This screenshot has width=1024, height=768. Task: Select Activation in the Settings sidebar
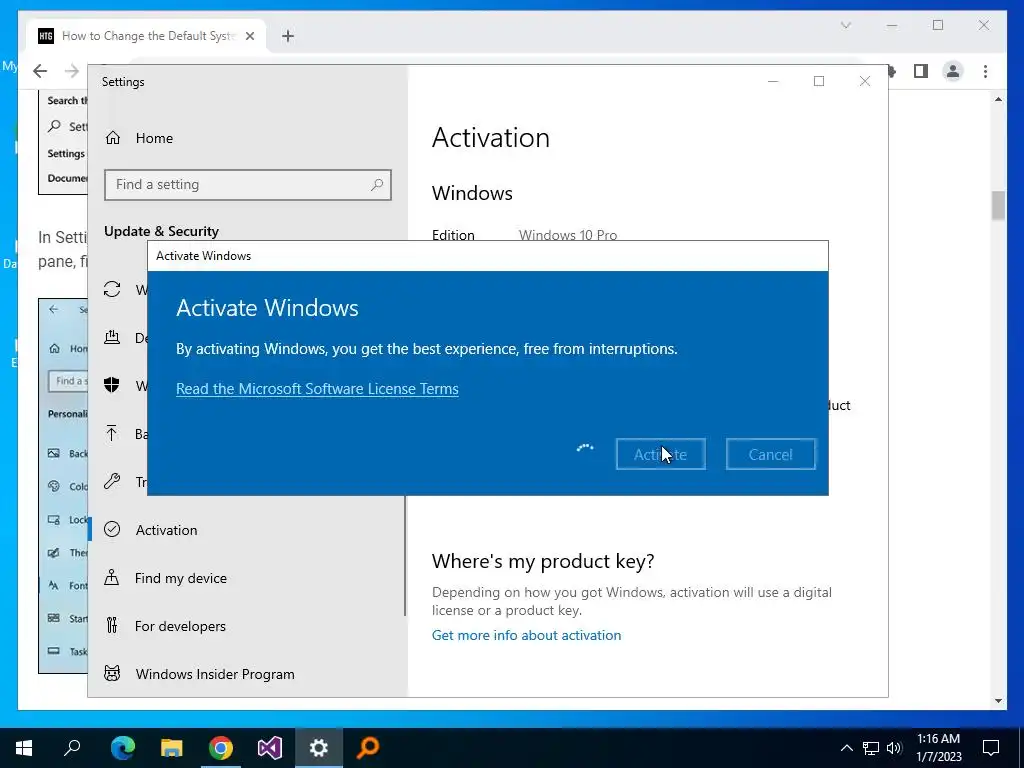click(x=167, y=530)
